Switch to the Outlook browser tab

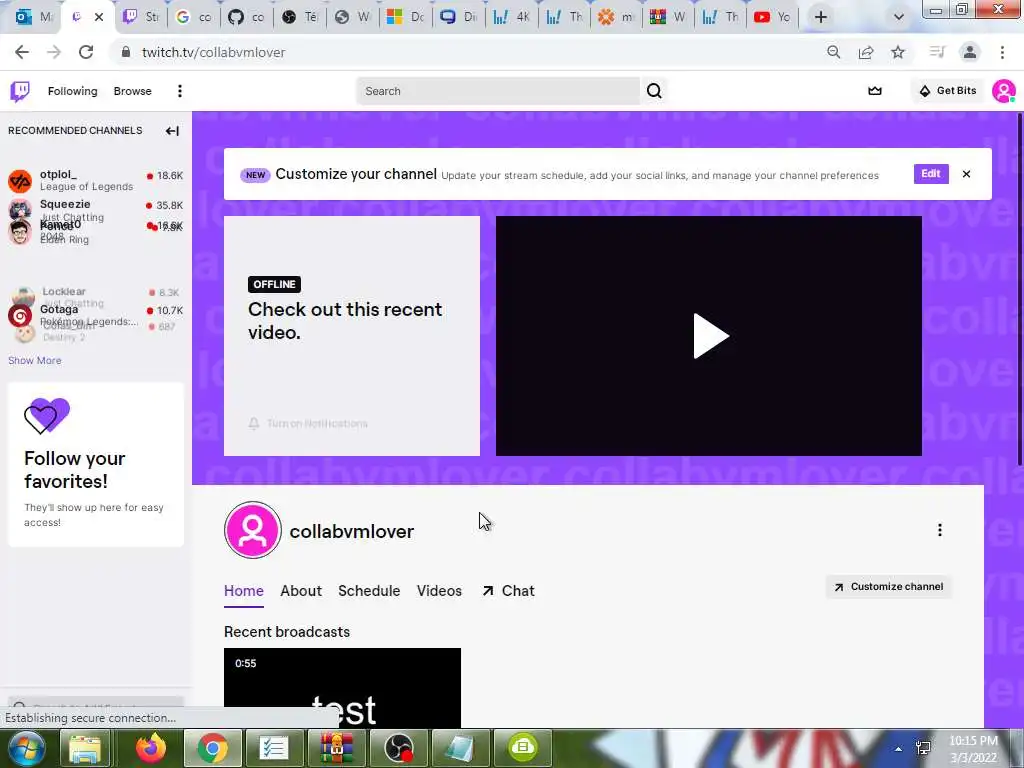(34, 18)
